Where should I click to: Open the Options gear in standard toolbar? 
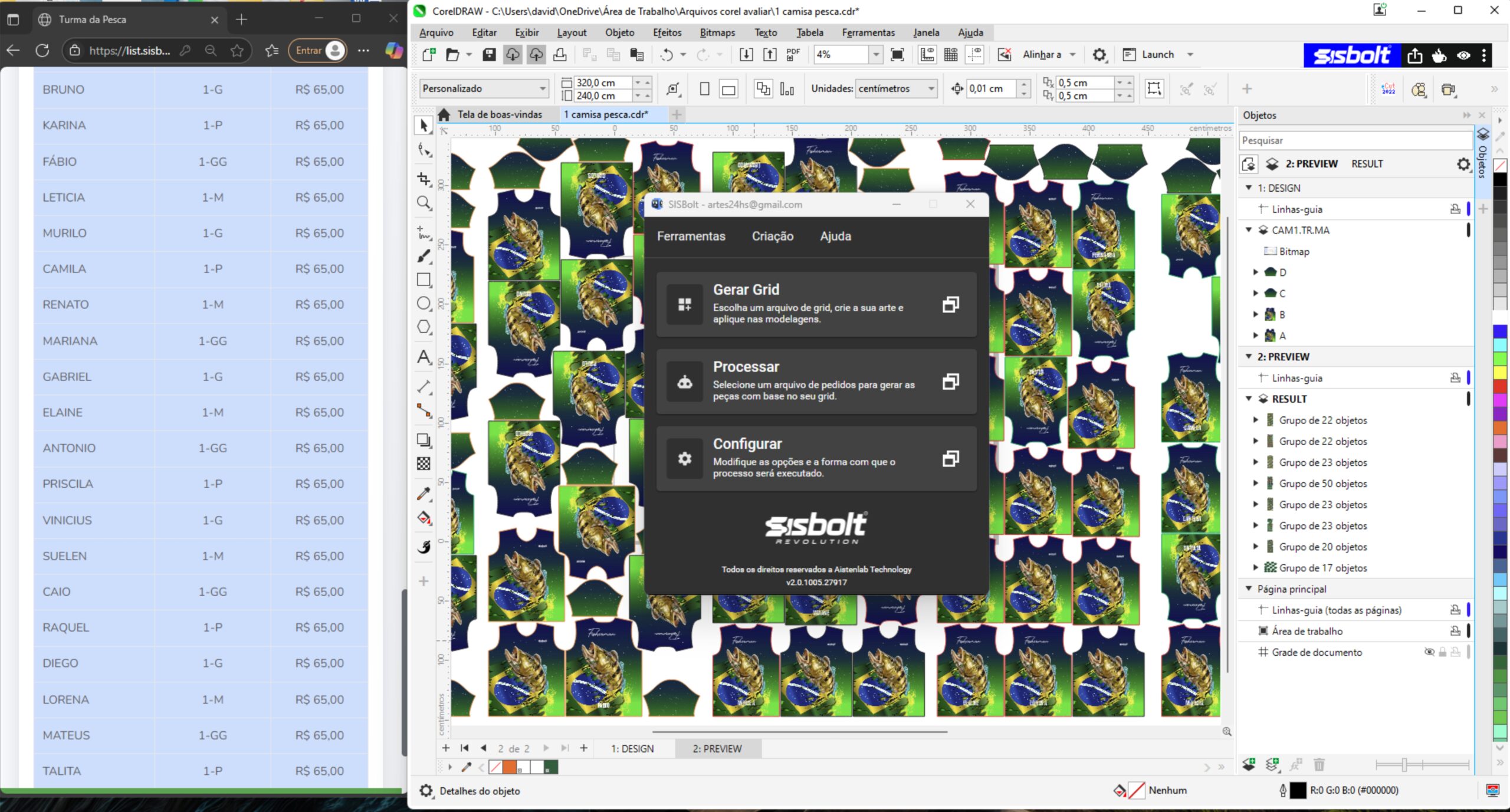coord(1099,54)
